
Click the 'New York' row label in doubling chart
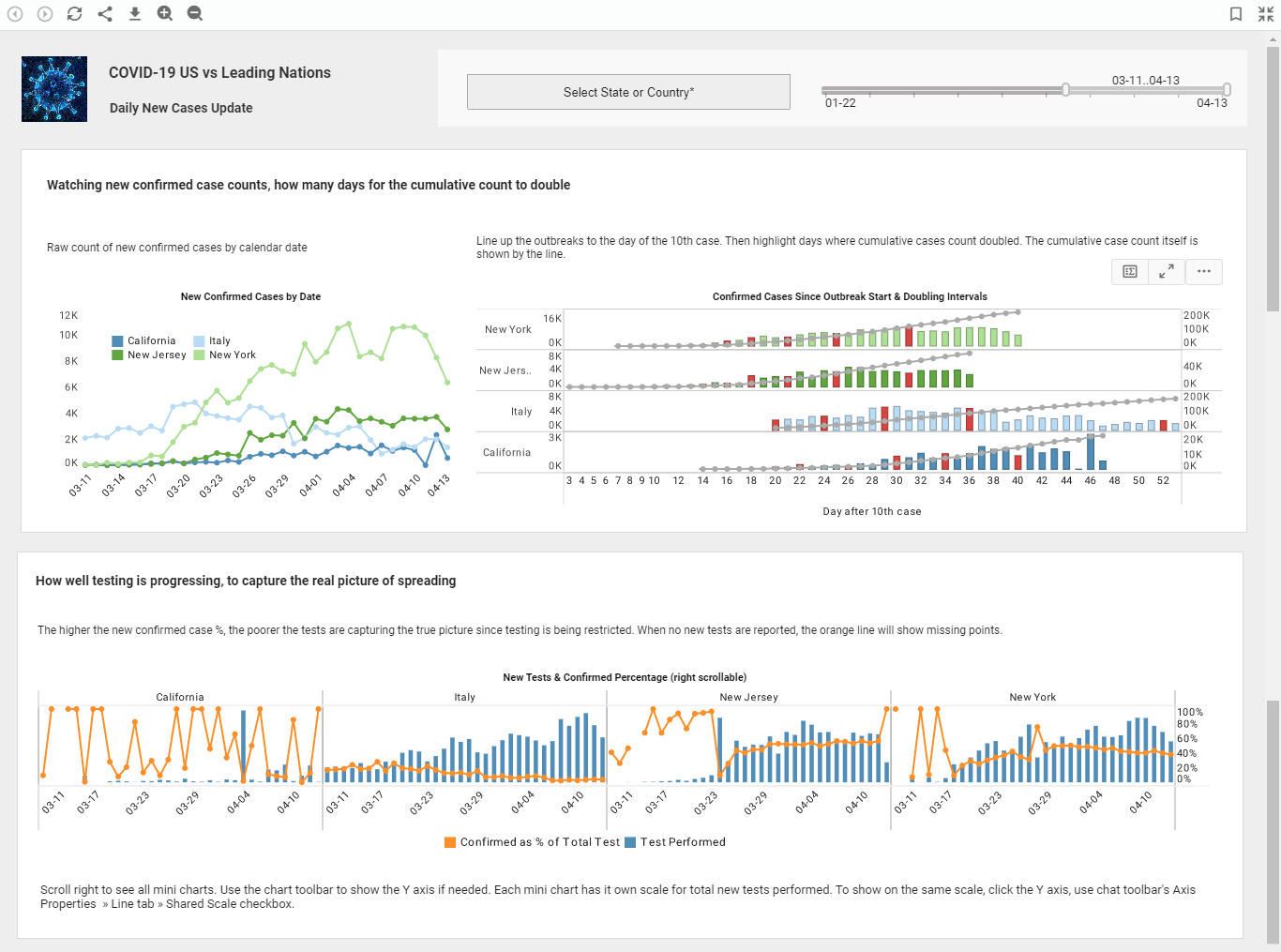[507, 330]
